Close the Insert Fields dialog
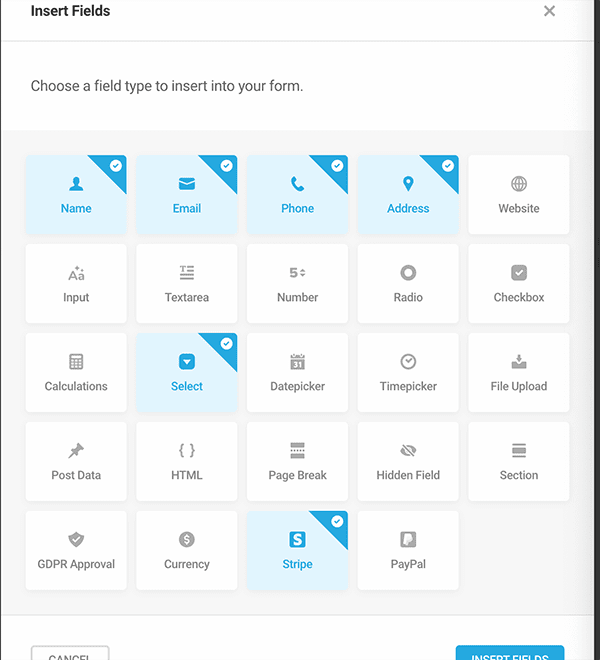Image resolution: width=600 pixels, height=660 pixels. (x=549, y=11)
